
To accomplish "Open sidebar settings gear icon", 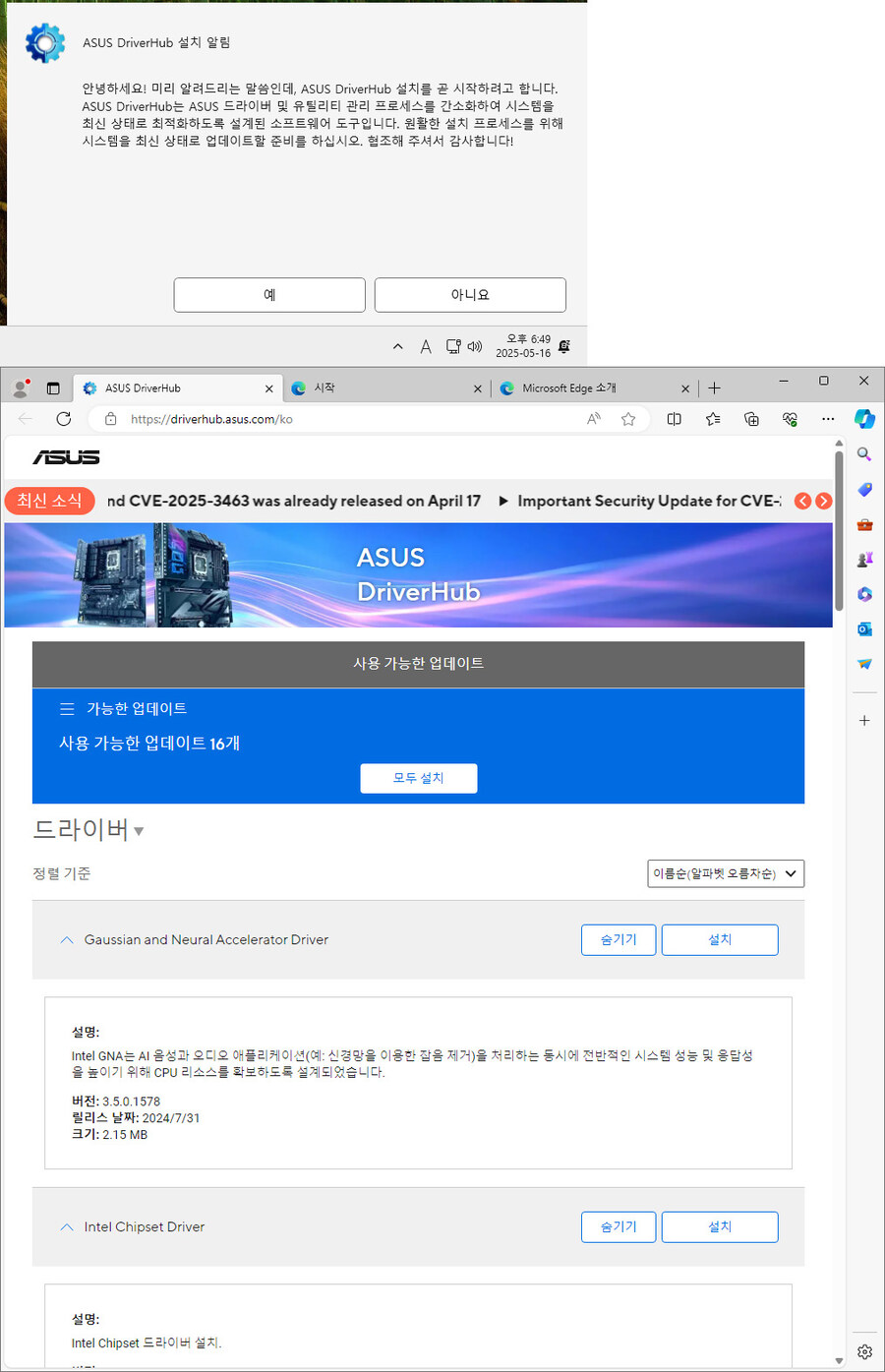I will (864, 1352).
